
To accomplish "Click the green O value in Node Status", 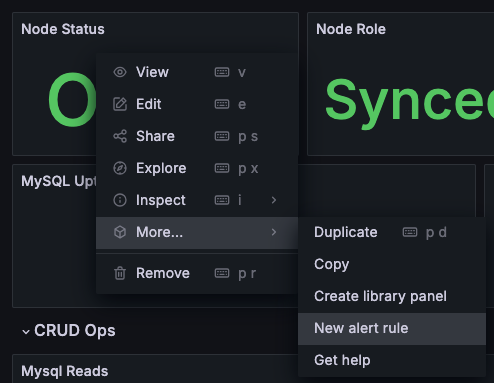I will (x=73, y=99).
